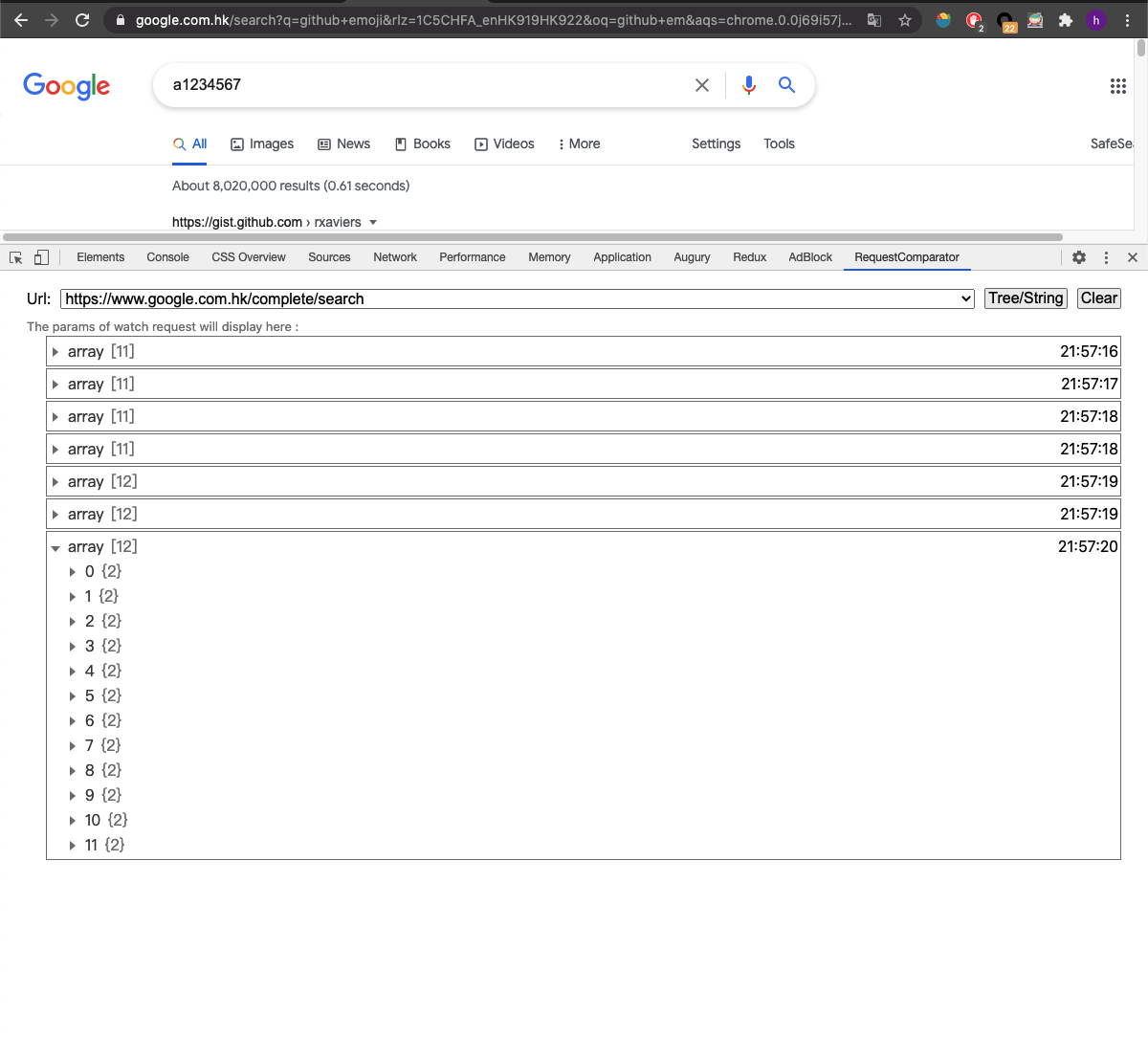Clear the Google search box text
Screen dimensions: 1148x1037
pyautogui.click(x=702, y=85)
